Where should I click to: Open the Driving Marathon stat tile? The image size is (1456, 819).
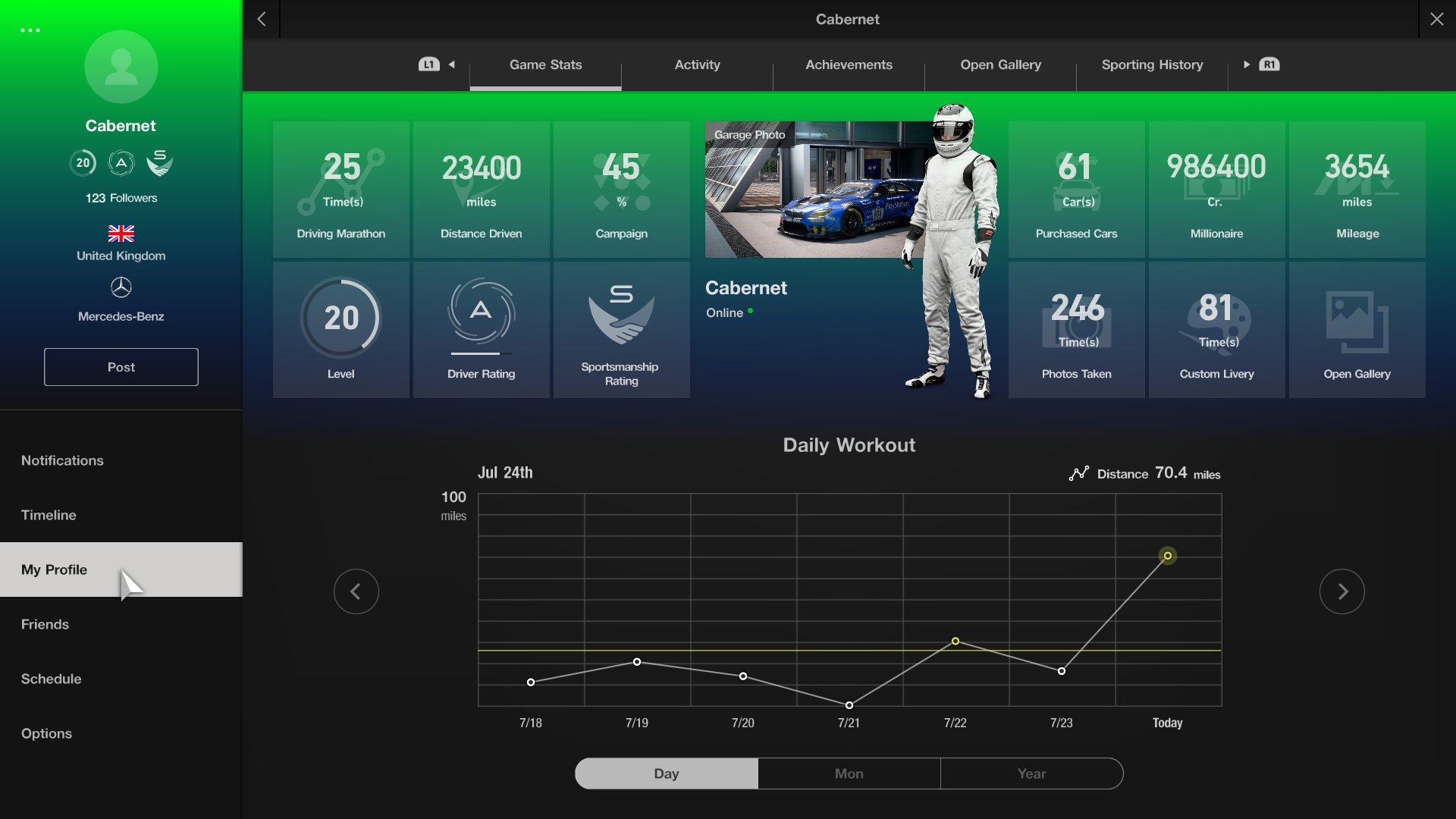340,190
